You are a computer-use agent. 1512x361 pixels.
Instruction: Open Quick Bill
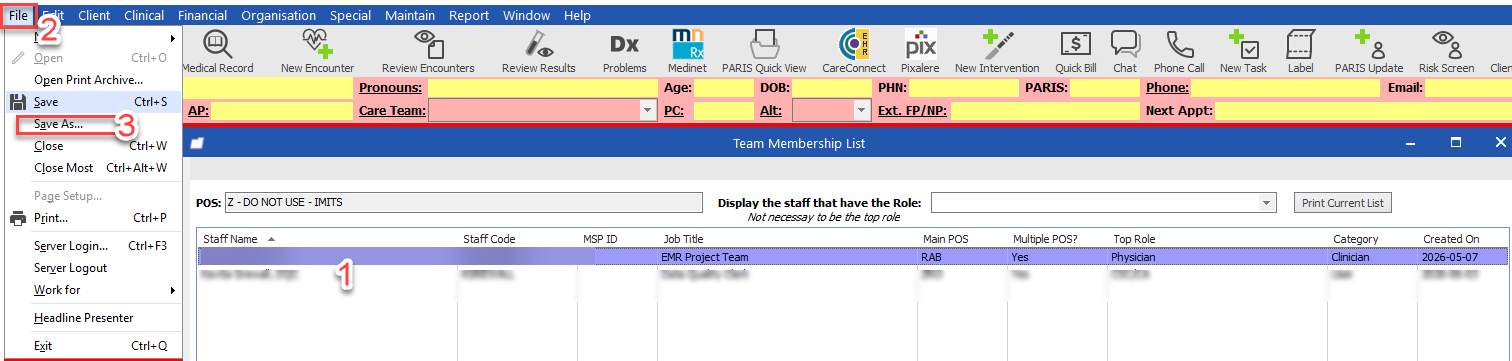1075,52
